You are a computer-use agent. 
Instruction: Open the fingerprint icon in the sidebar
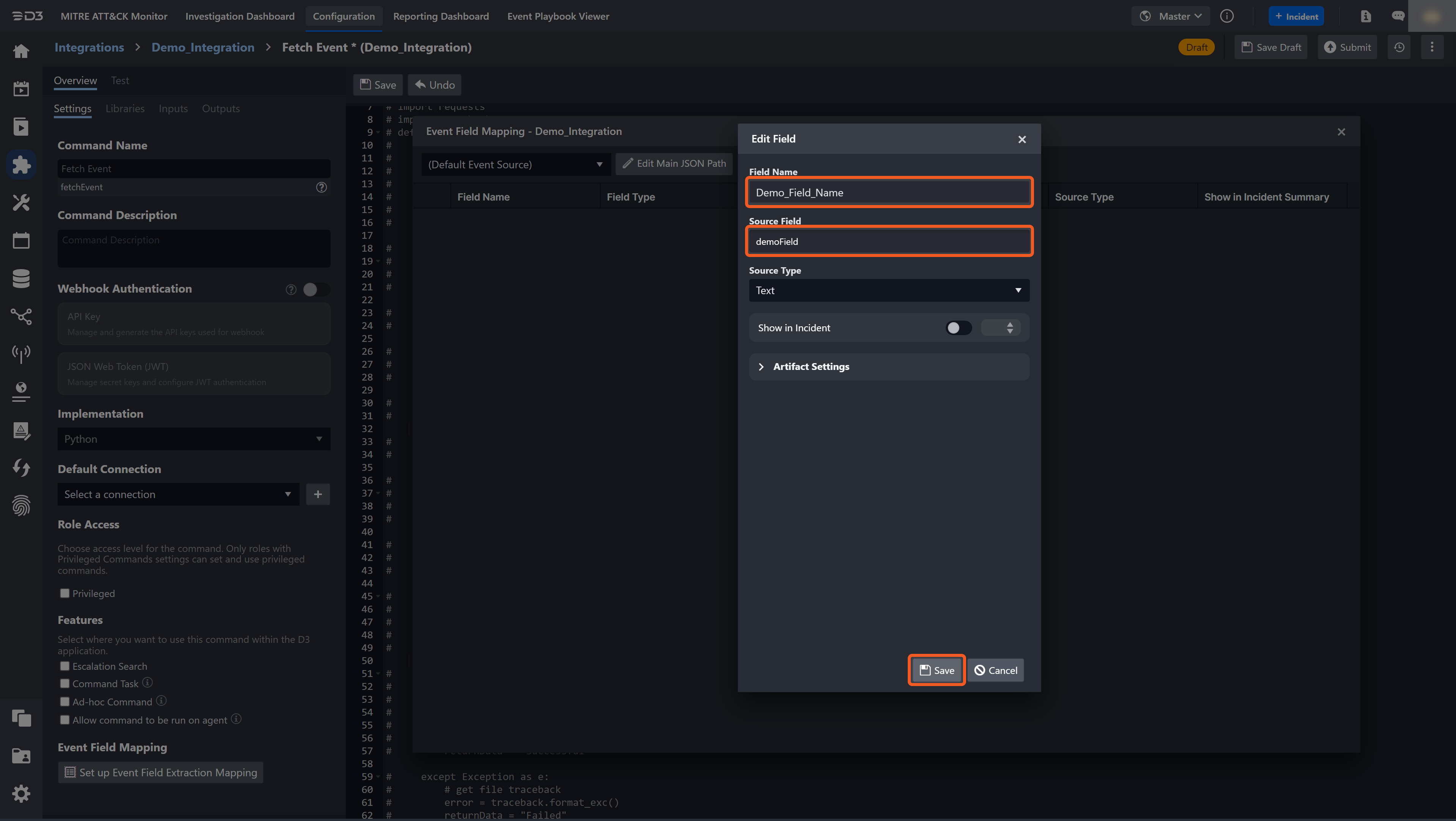pos(22,505)
